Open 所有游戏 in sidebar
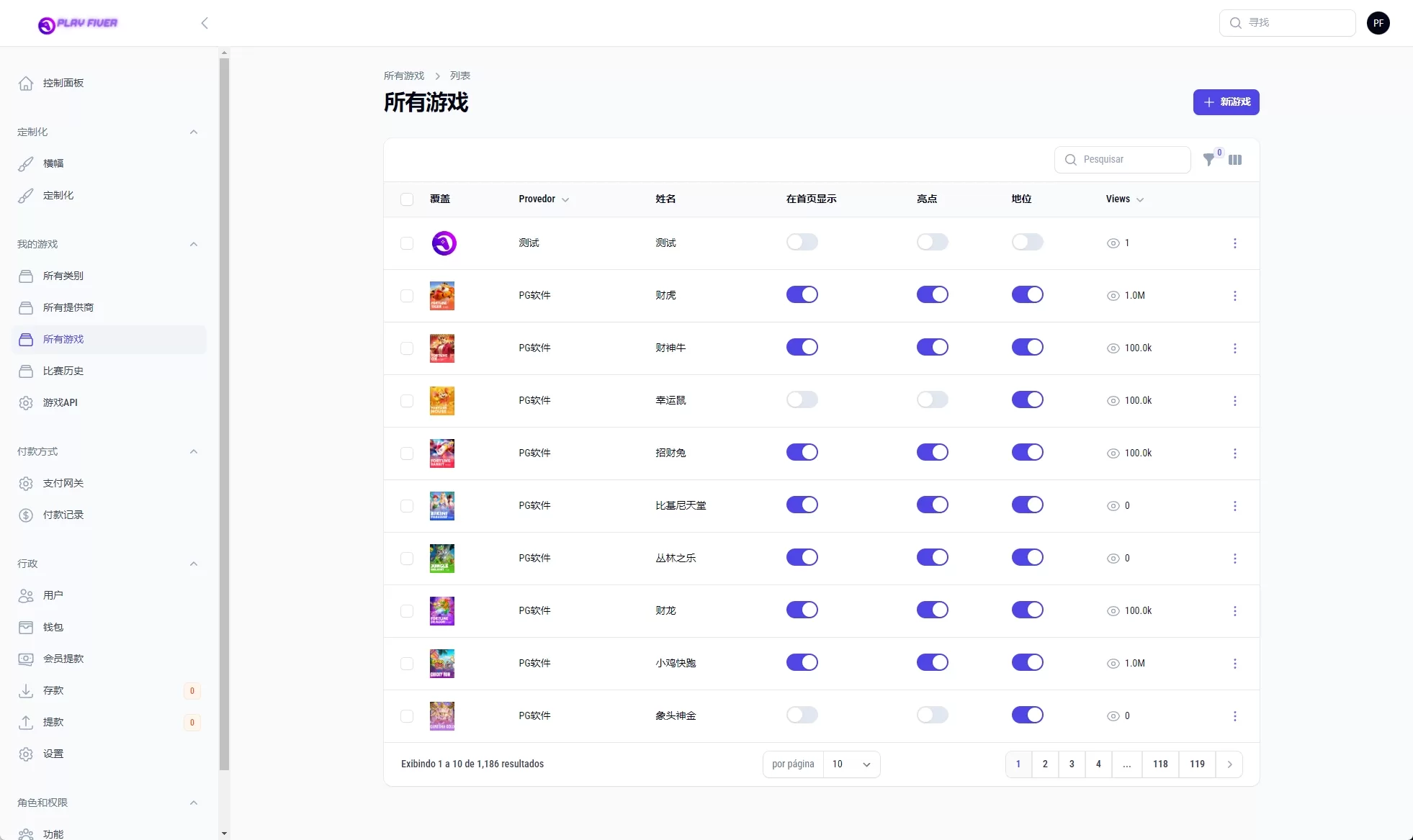 109,339
